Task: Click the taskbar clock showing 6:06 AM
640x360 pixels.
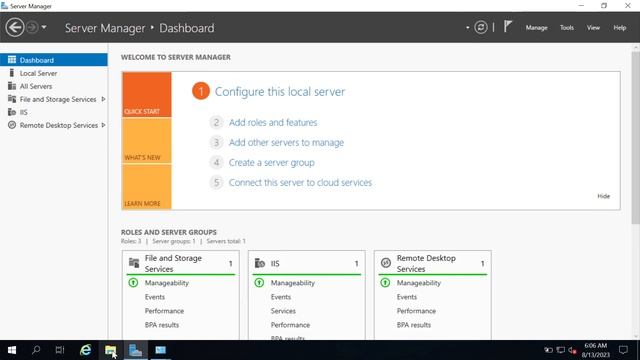Action: pyautogui.click(x=596, y=350)
